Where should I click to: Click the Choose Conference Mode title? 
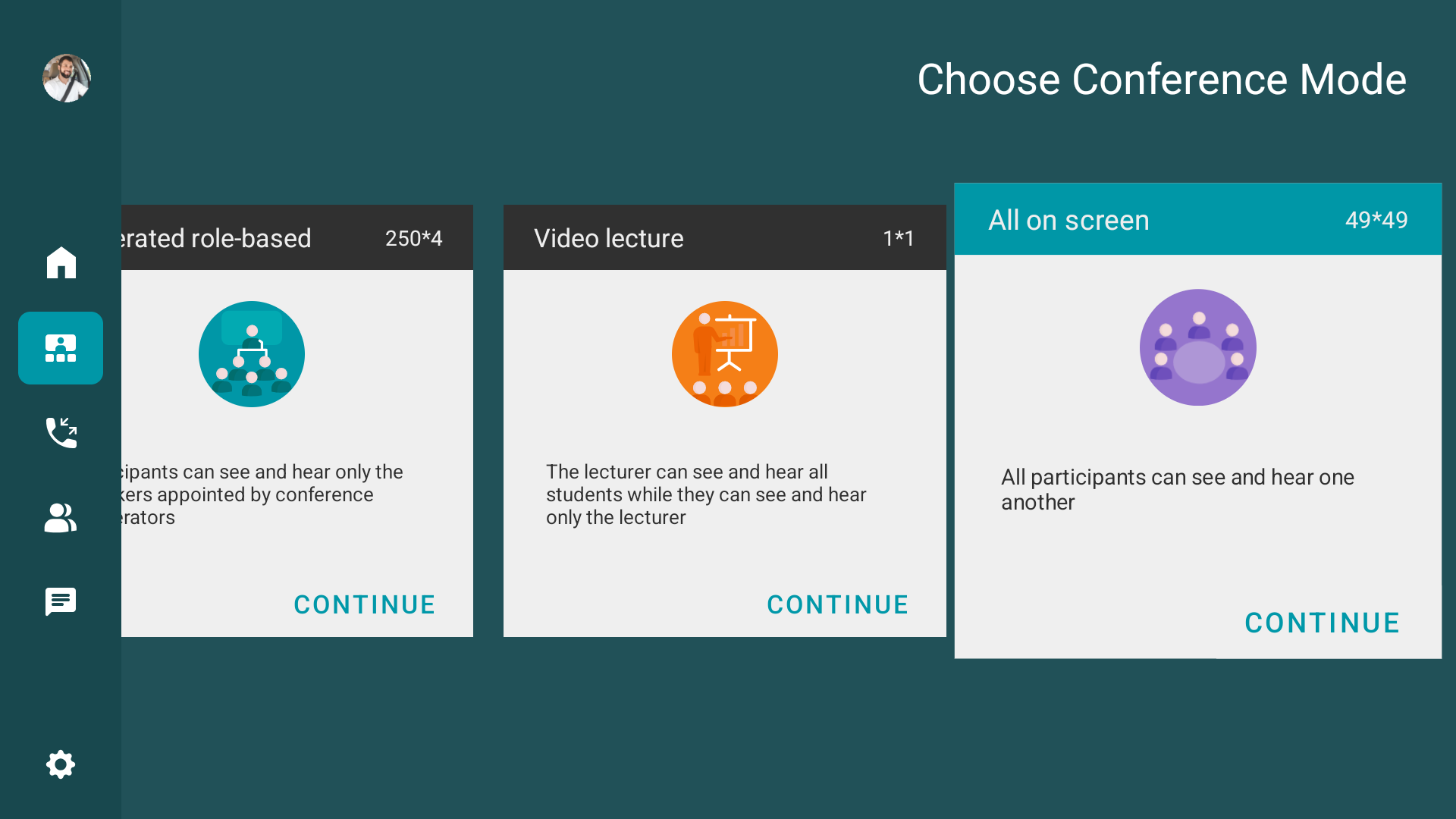(1162, 79)
